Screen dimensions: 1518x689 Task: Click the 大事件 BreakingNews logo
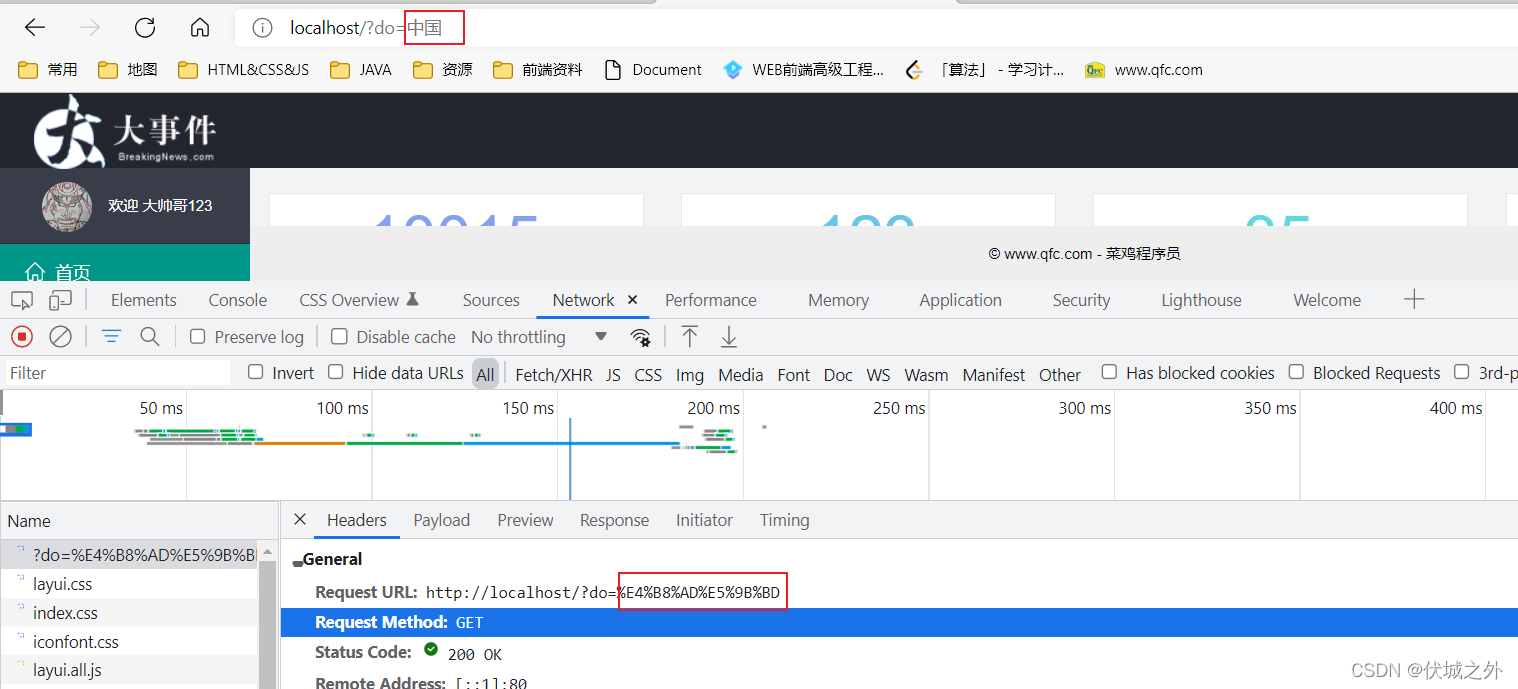(125, 131)
